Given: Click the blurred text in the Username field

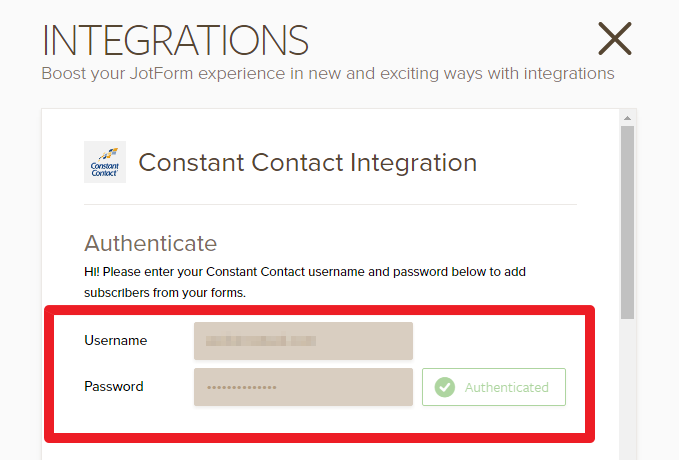Looking at the screenshot, I should (x=260, y=341).
